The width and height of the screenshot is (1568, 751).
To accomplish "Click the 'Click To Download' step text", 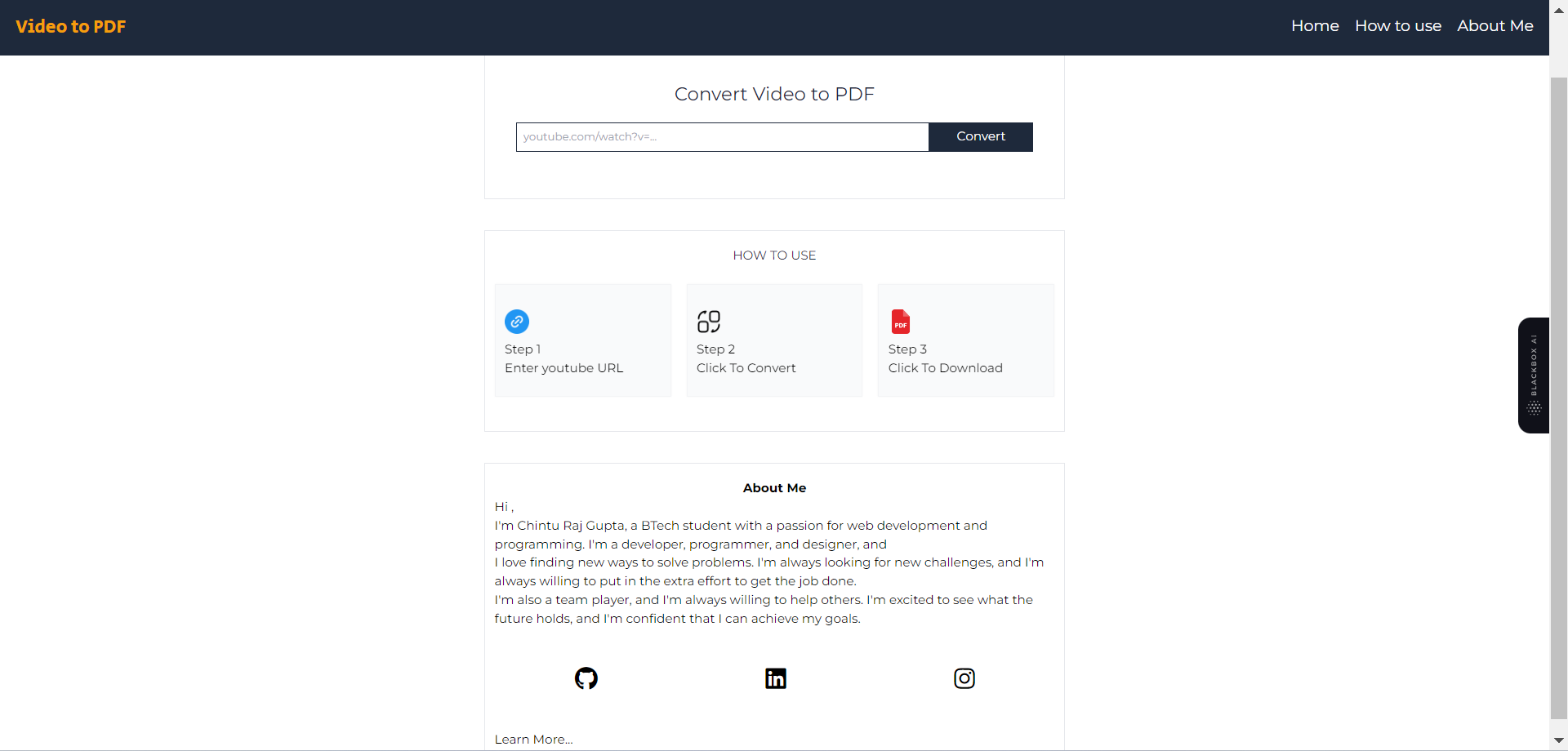I will [x=945, y=368].
